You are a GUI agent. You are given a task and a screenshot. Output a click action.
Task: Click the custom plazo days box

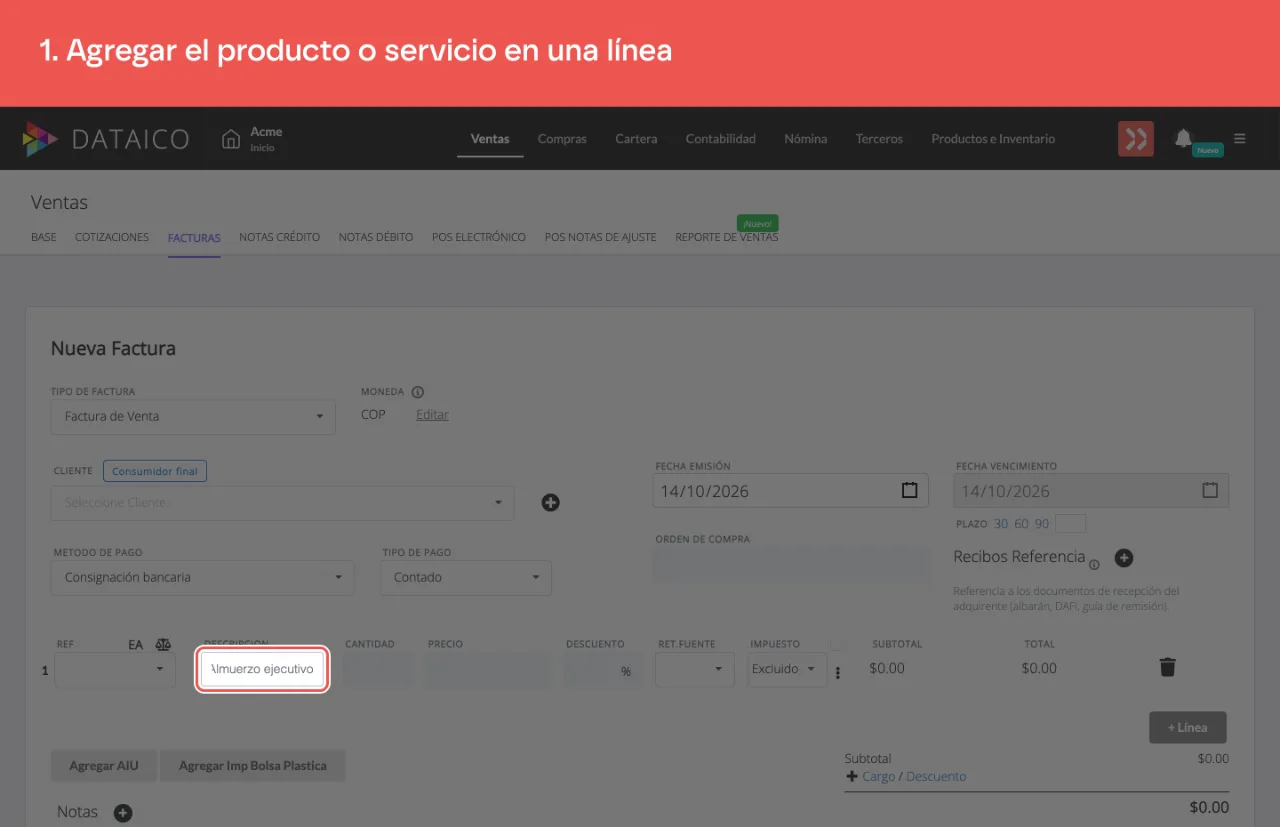[x=1070, y=524]
